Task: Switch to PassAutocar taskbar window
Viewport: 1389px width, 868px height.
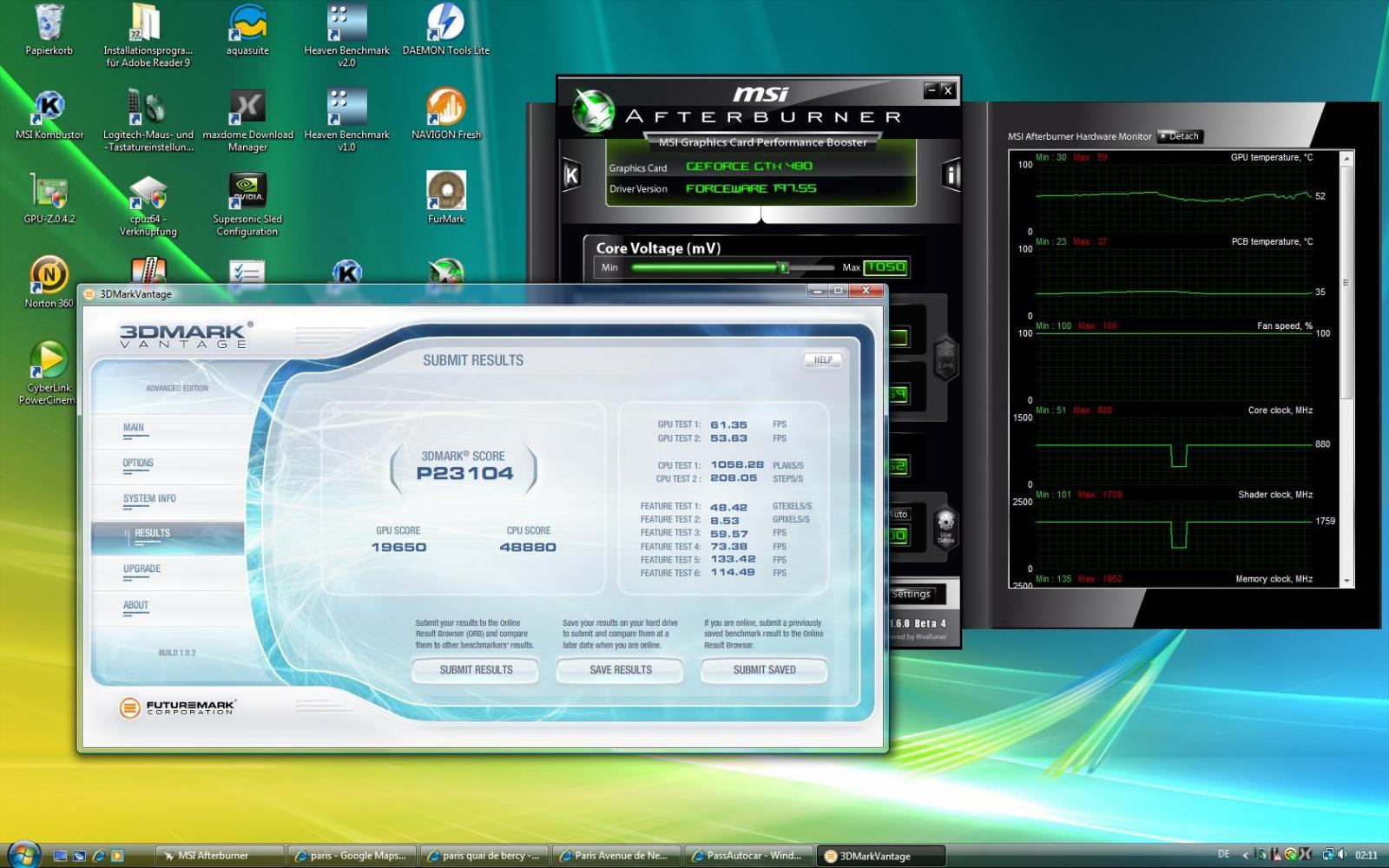Action: point(749,856)
